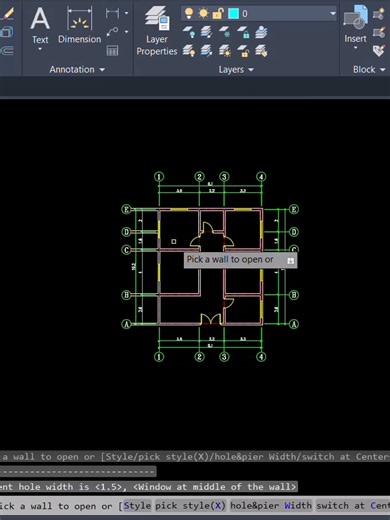
Task: Click Turn All Layers On icon
Action: pyautogui.click(x=189, y=51)
